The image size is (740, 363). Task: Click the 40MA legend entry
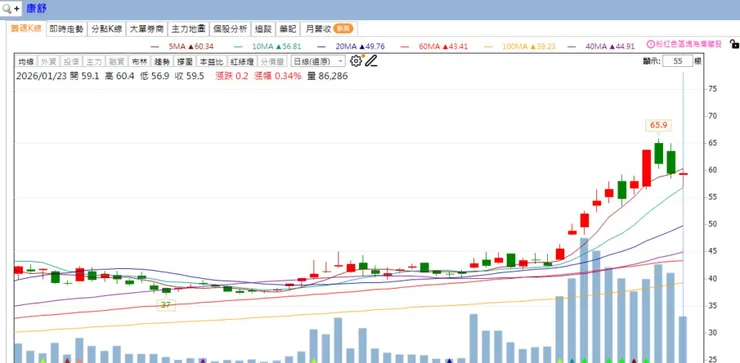point(601,46)
